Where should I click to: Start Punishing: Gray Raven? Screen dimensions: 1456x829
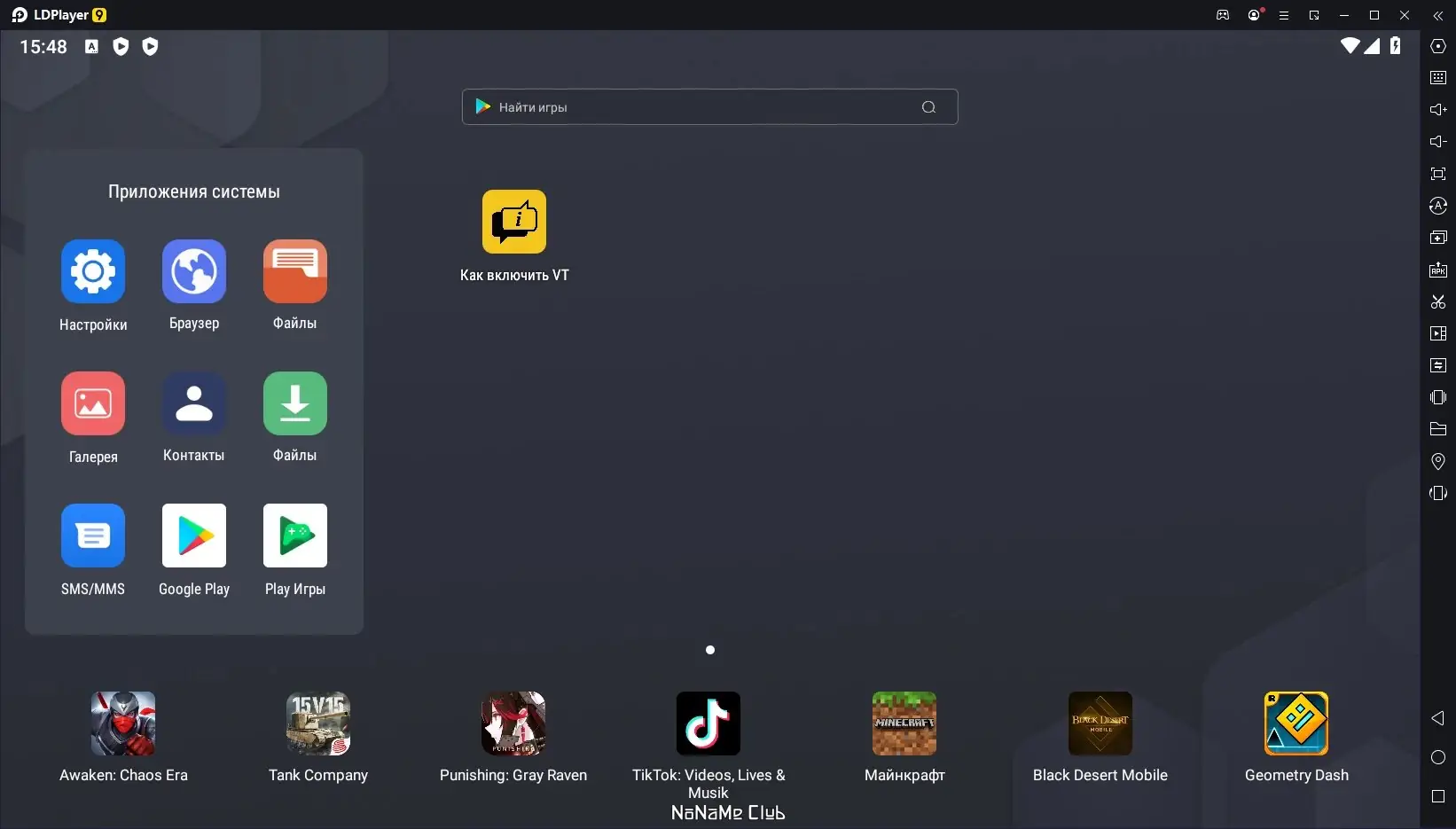[513, 723]
